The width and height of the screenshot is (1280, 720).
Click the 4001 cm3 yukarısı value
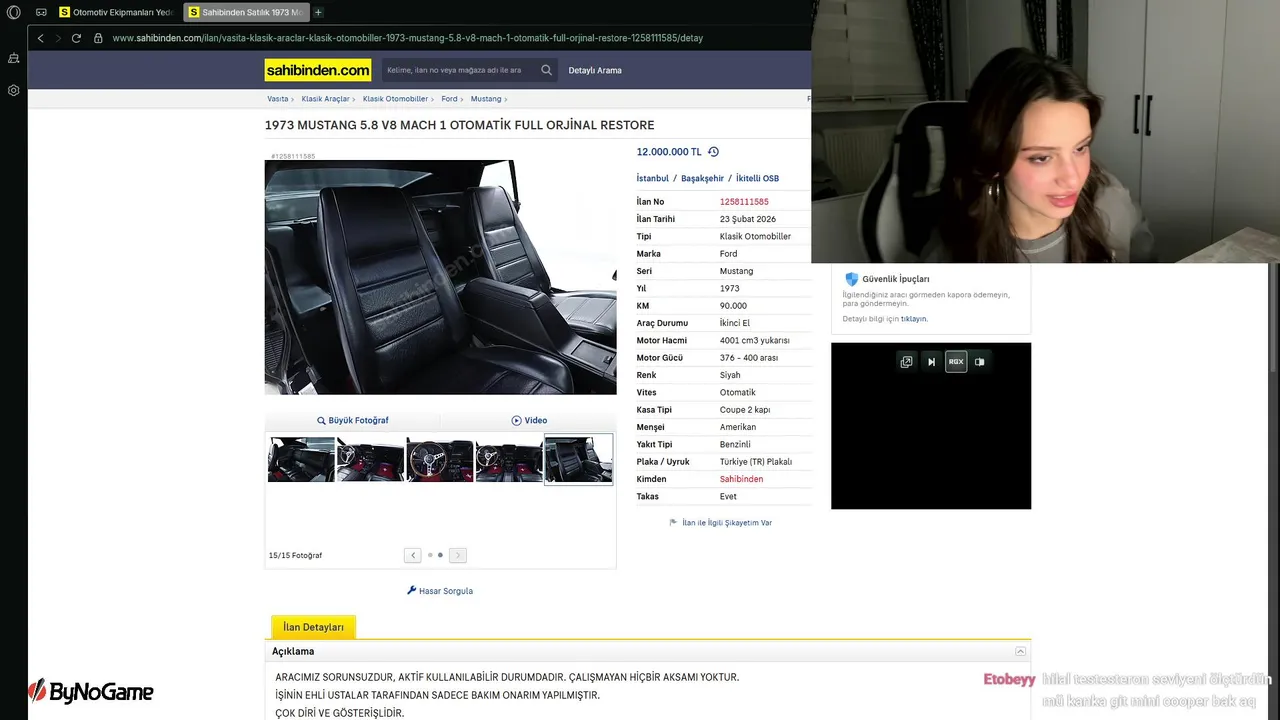point(755,340)
